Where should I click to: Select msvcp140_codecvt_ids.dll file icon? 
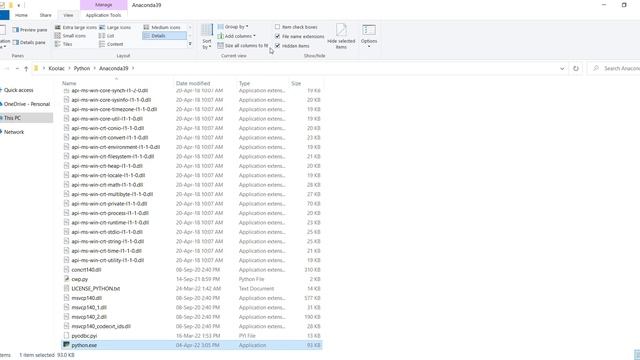tap(66, 326)
